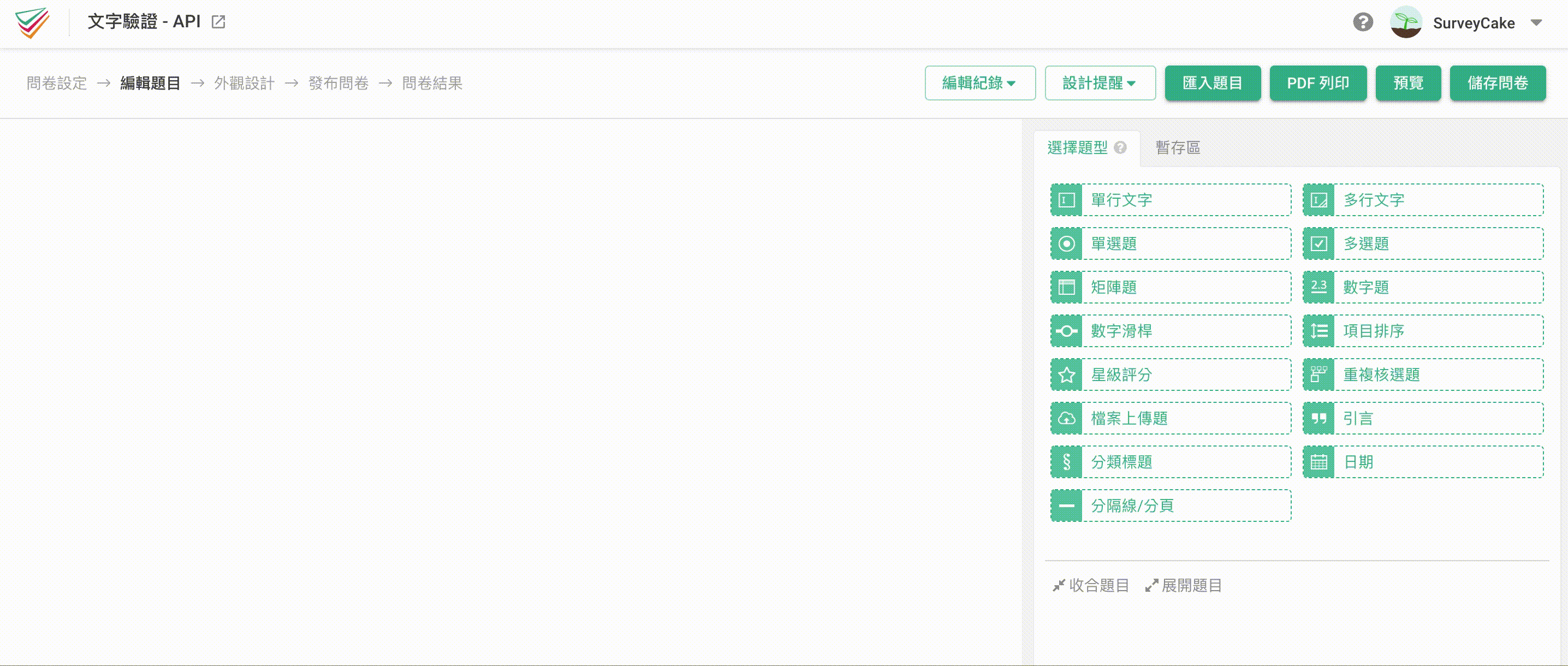
Task: Click the 日期 calendar icon
Action: (1318, 462)
